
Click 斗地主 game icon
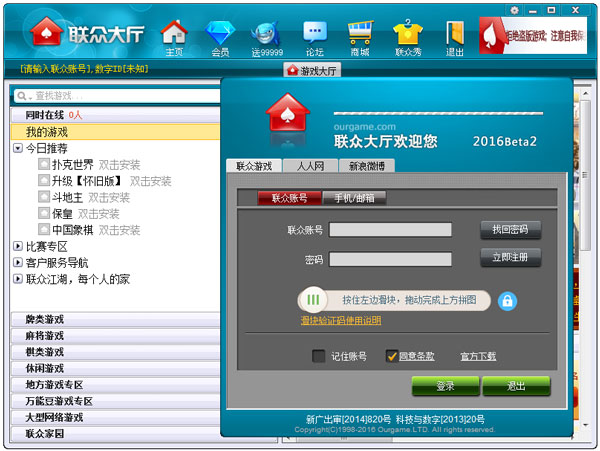coord(44,197)
